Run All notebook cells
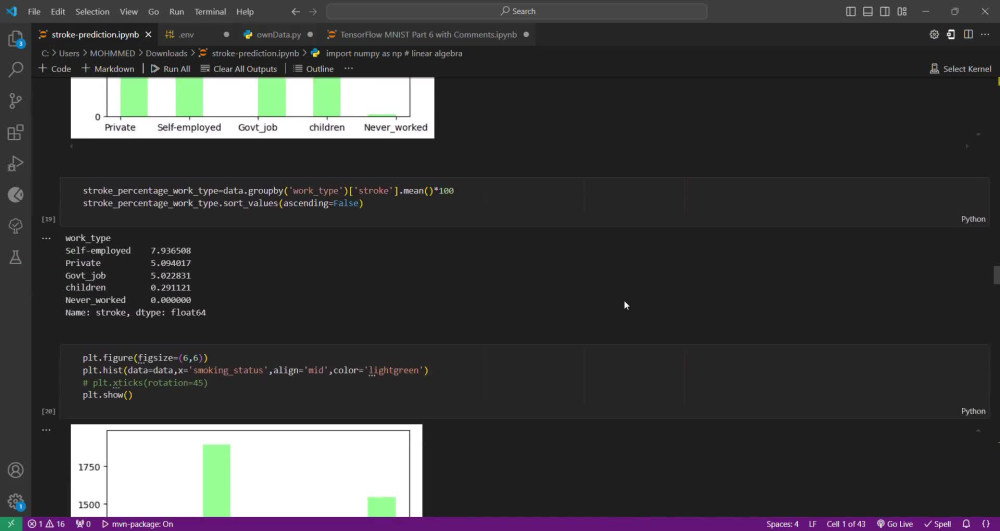Viewport: 1000px width, 531px height. click(x=171, y=69)
